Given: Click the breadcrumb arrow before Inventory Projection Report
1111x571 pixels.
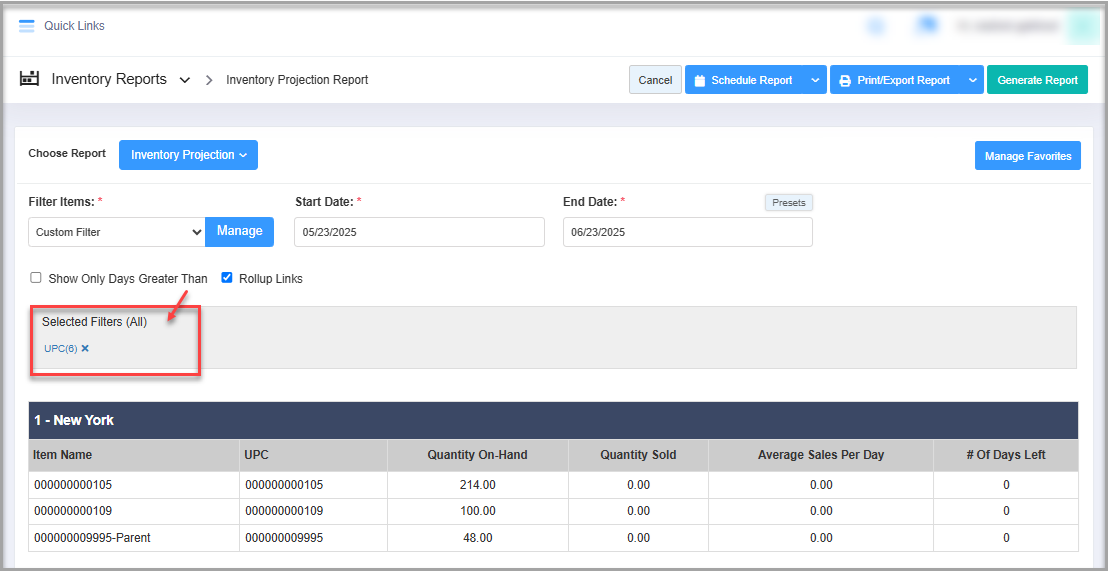Looking at the screenshot, I should [x=209, y=80].
